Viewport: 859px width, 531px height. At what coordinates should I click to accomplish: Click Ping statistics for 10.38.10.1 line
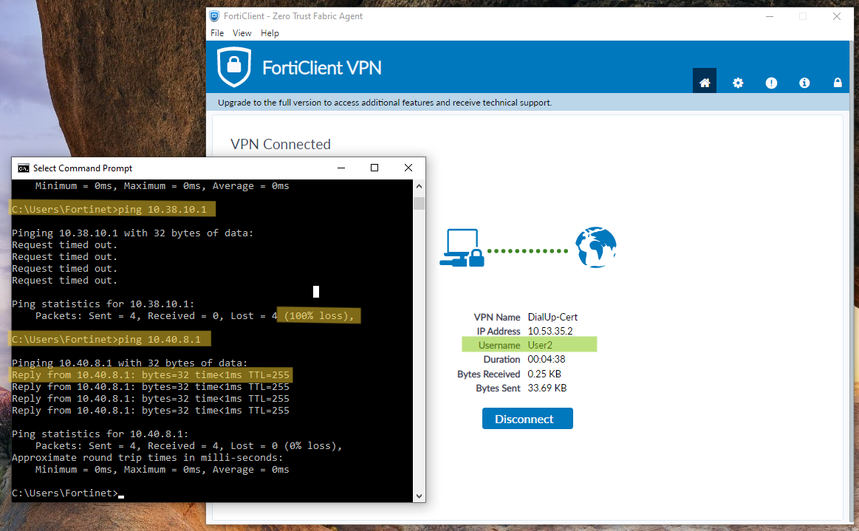click(x=103, y=304)
